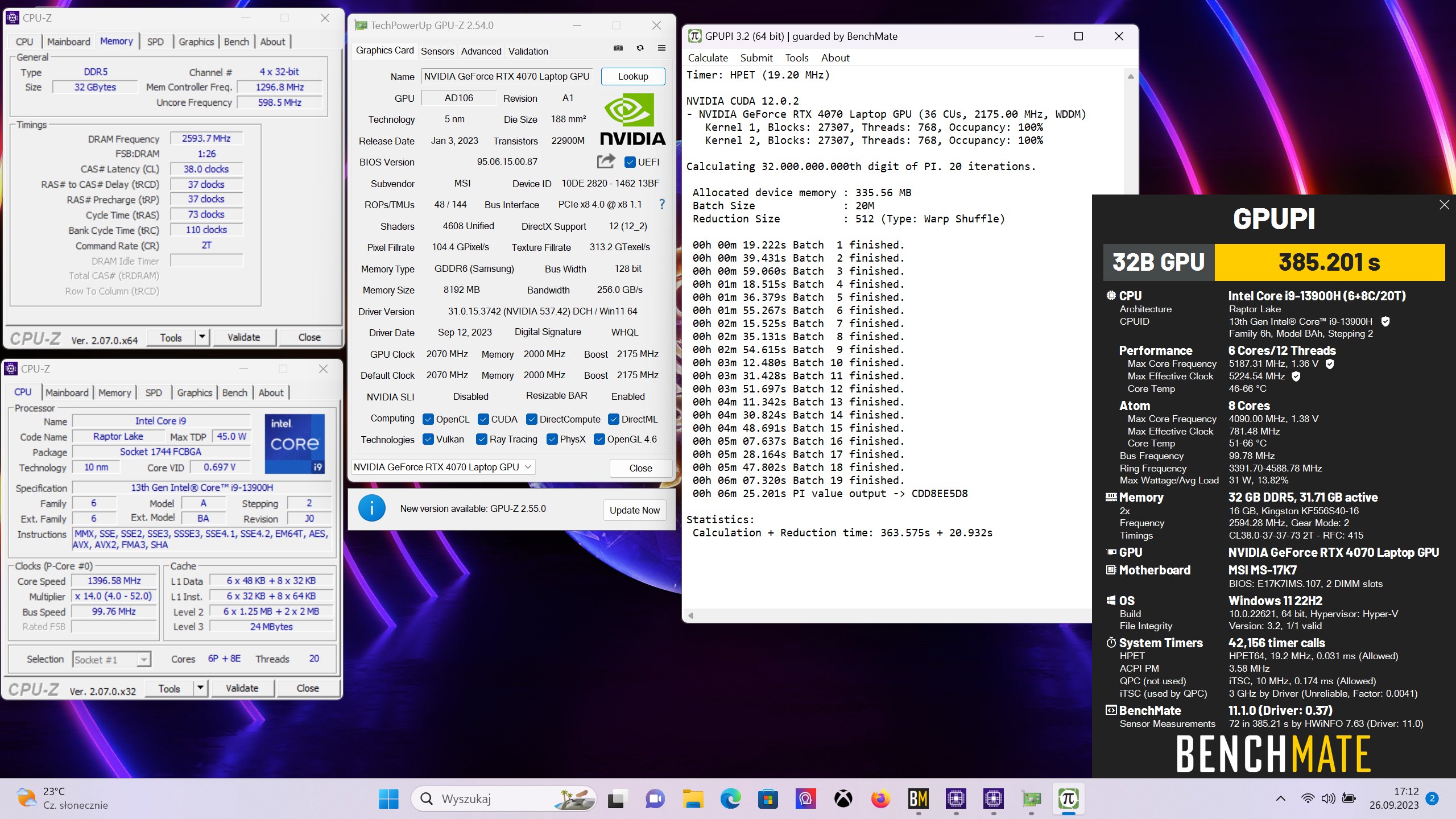Screen dimensions: 1456x819
Task: Toggle the PhysX checkbox
Action: point(552,439)
